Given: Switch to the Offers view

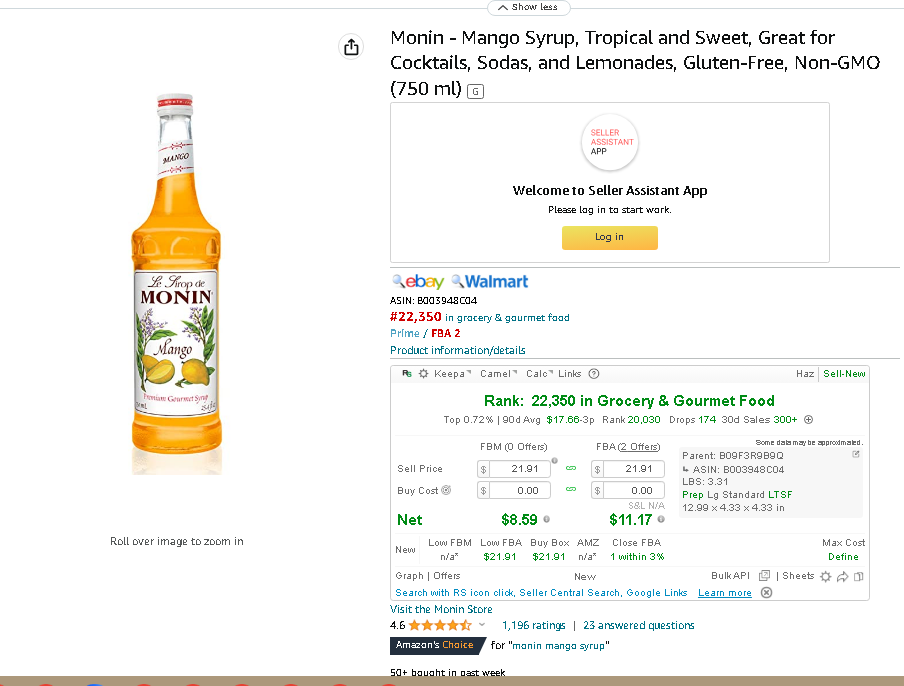Looking at the screenshot, I should click(447, 575).
